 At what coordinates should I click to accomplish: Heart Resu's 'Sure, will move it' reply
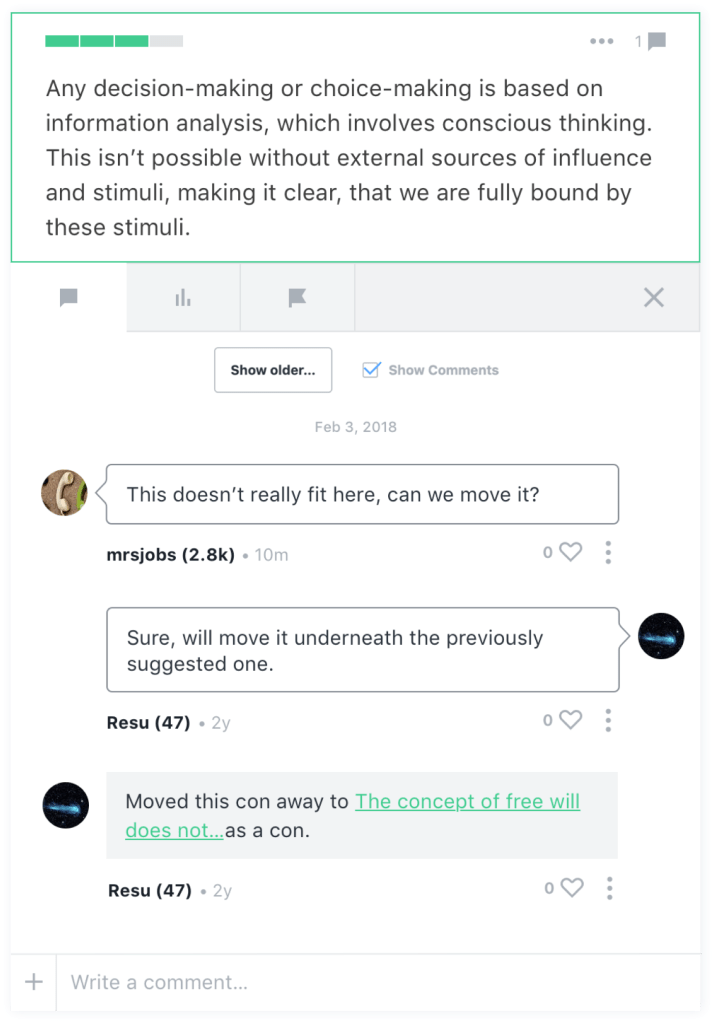pyautogui.click(x=570, y=720)
